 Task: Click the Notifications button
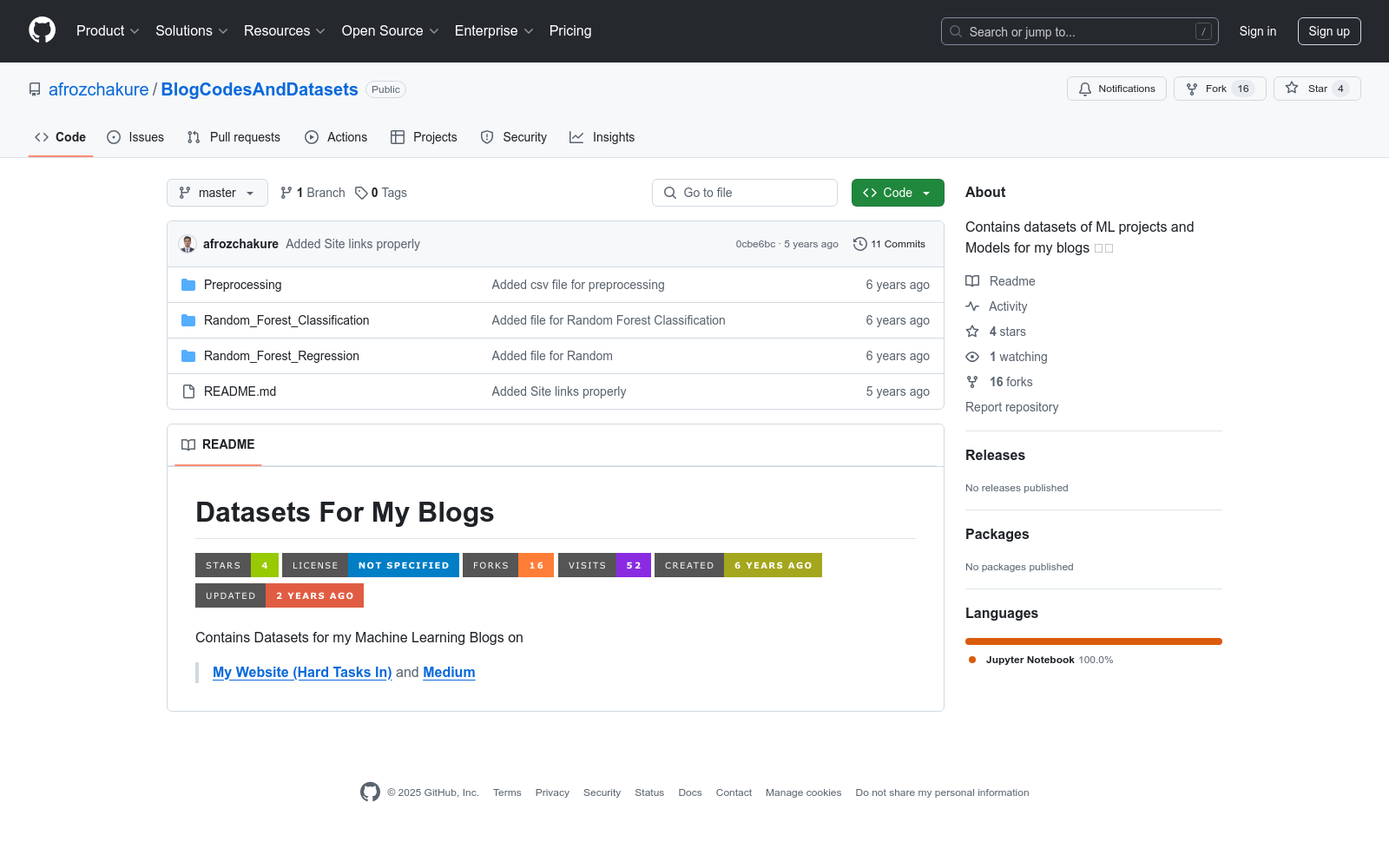[x=1116, y=89]
